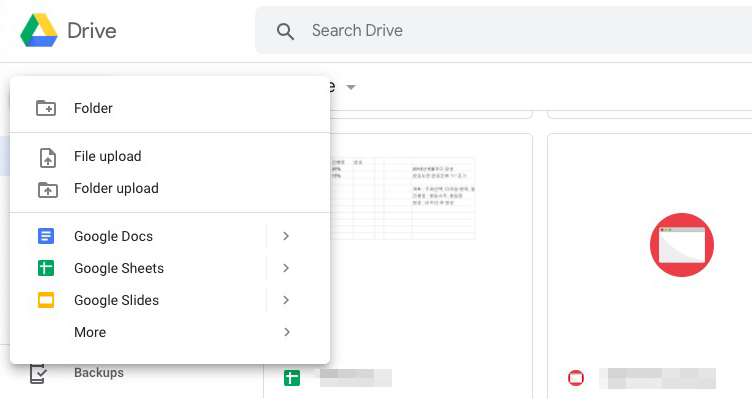Open the red presentation file thumbnail
This screenshot has height=398, width=752.
(682, 245)
